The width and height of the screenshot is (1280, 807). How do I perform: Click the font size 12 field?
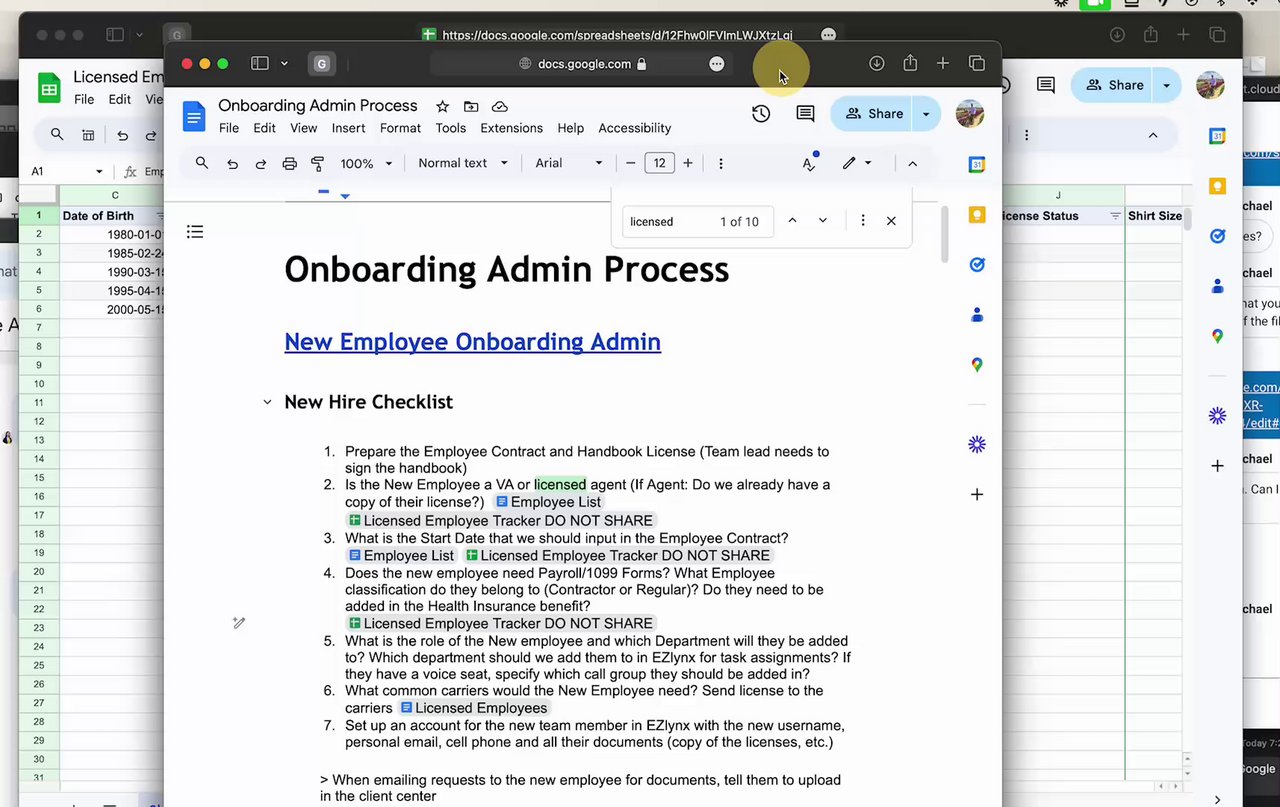point(660,163)
